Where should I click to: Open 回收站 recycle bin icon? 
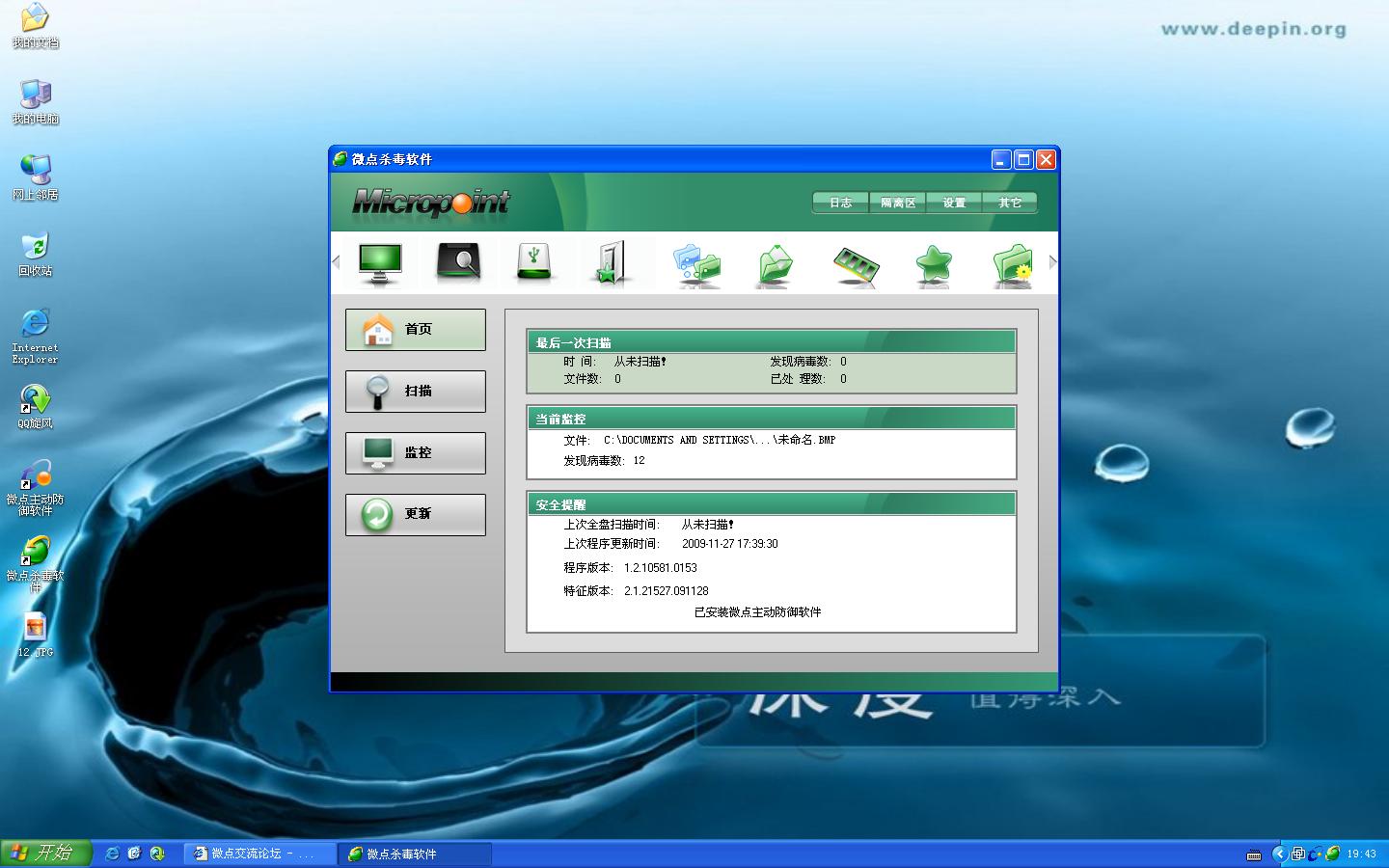click(35, 254)
